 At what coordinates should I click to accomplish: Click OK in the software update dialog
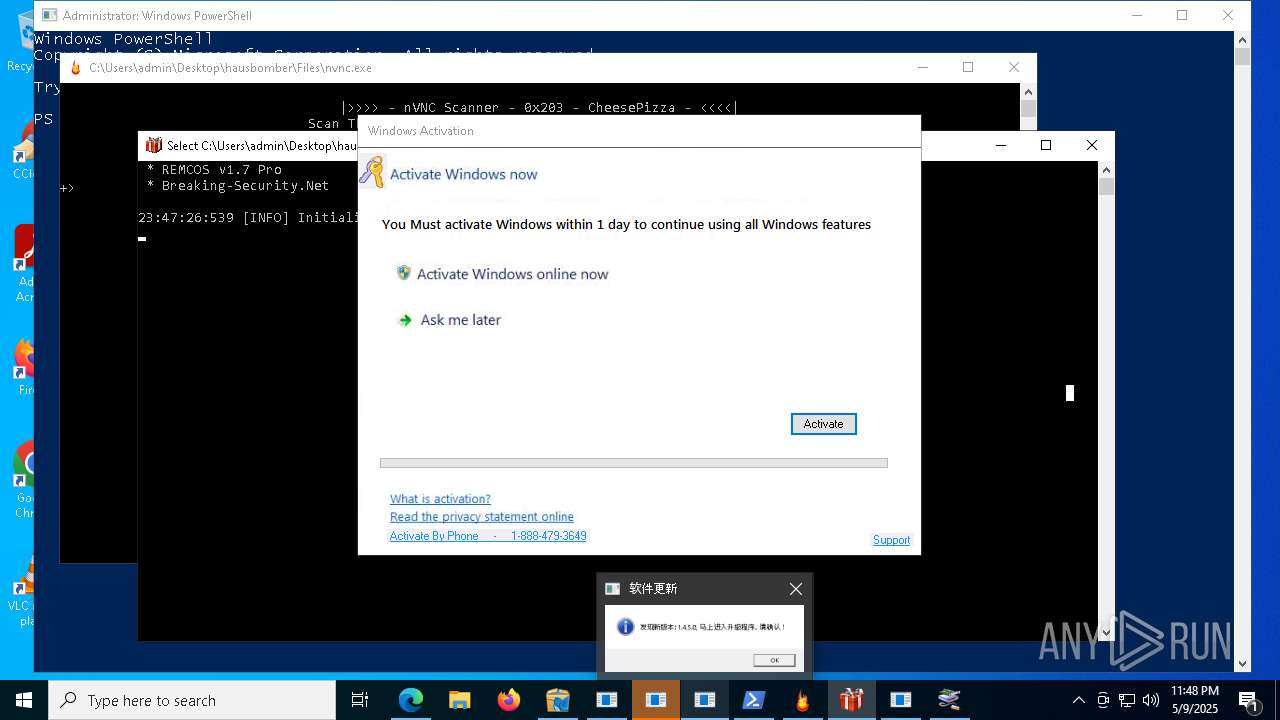point(774,660)
